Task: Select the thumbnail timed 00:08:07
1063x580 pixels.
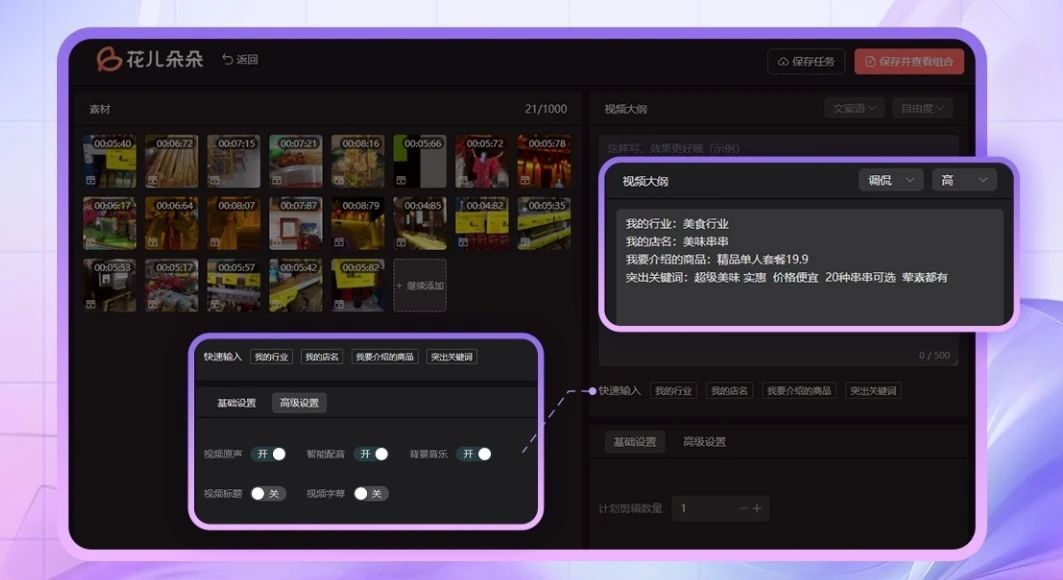Action: [x=234, y=223]
